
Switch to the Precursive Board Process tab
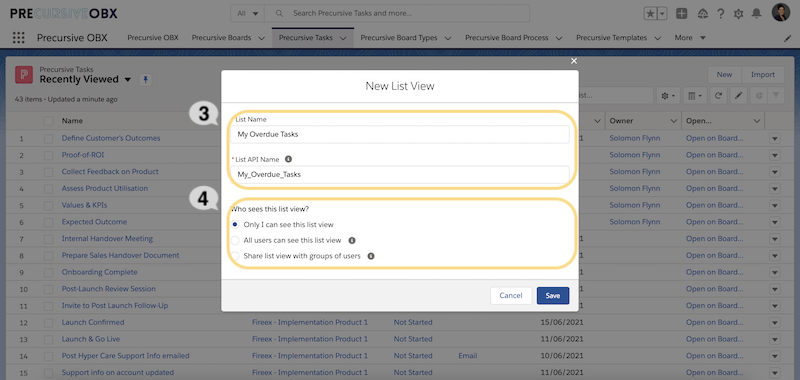[x=507, y=38]
